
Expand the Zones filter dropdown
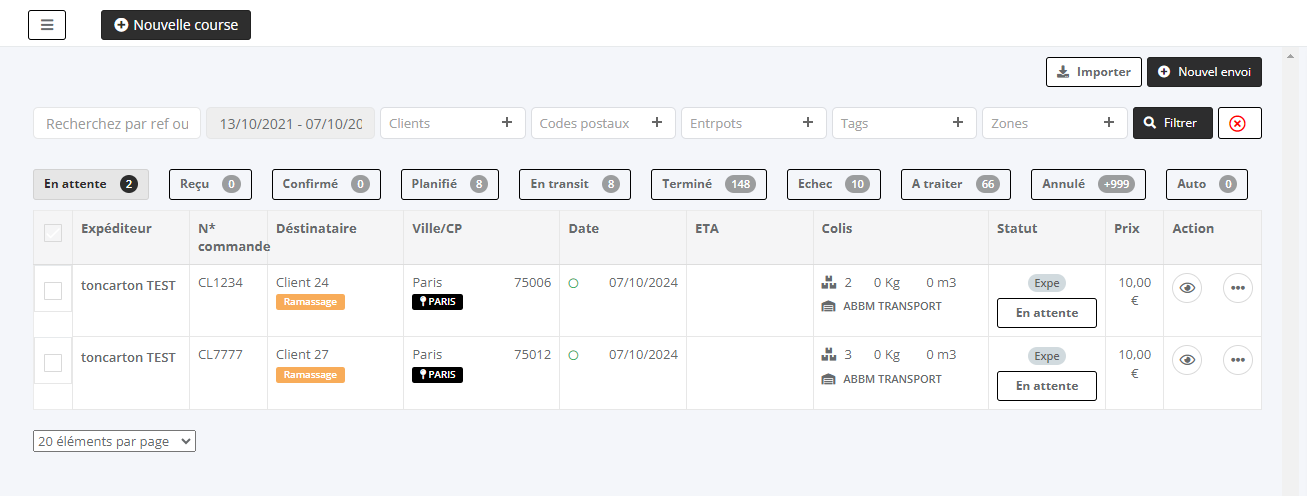coord(1054,123)
